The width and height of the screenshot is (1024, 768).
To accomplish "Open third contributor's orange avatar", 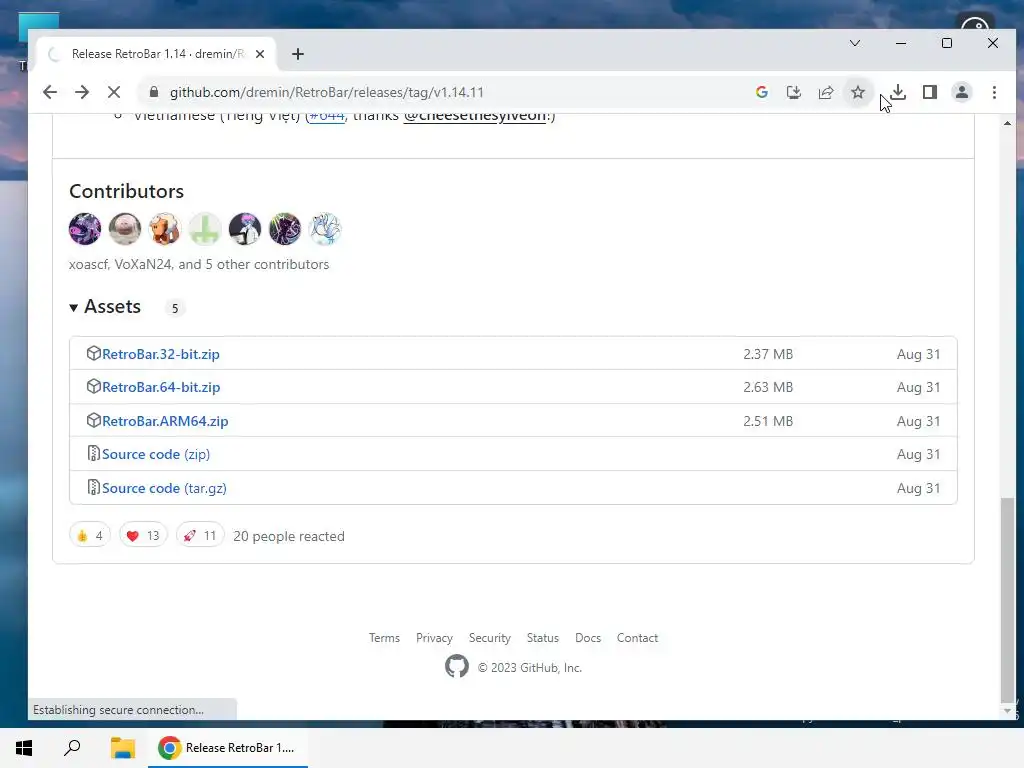I will click(x=165, y=229).
